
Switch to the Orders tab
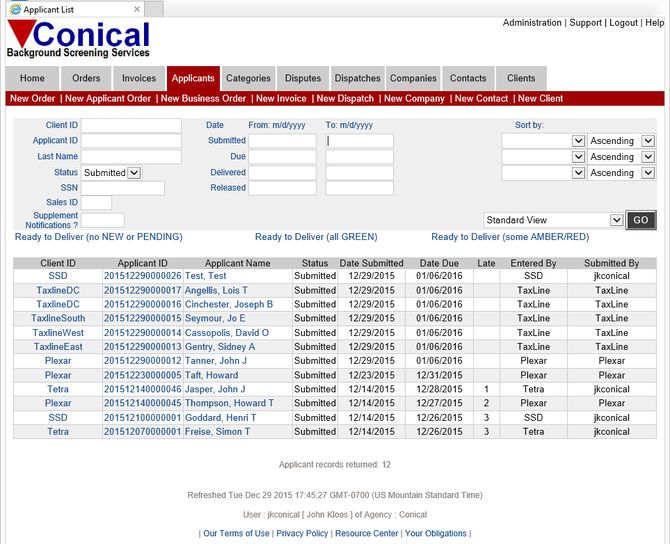click(x=86, y=78)
